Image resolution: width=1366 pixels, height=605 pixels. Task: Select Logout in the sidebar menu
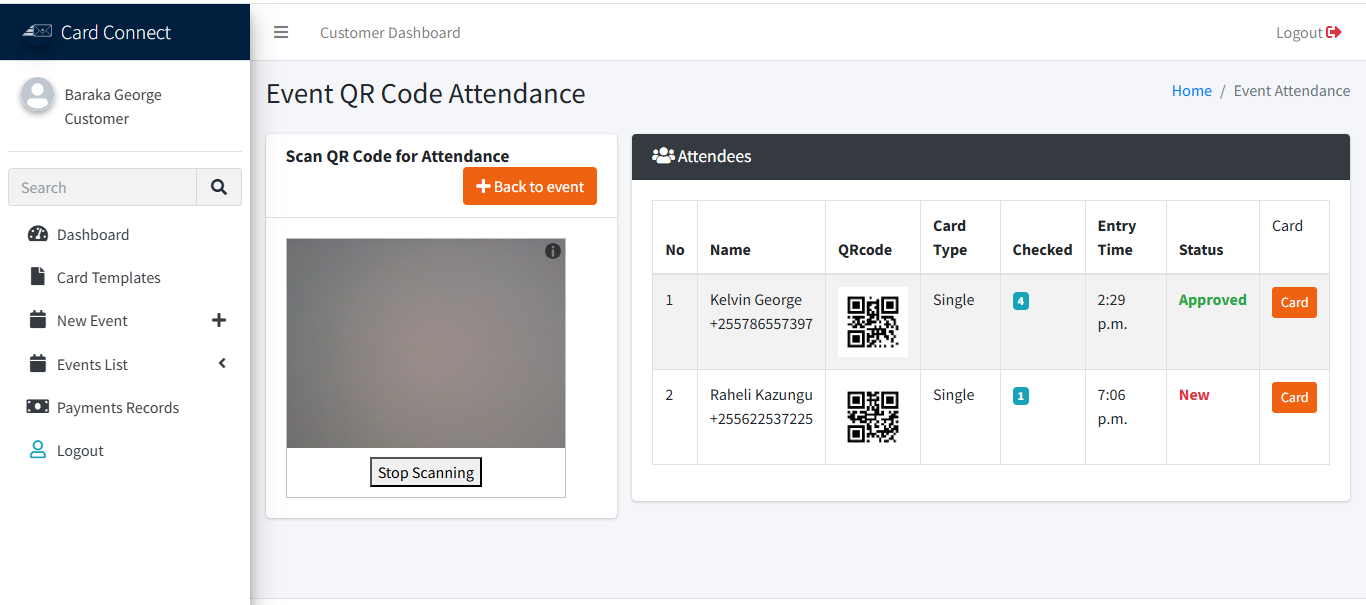[80, 450]
